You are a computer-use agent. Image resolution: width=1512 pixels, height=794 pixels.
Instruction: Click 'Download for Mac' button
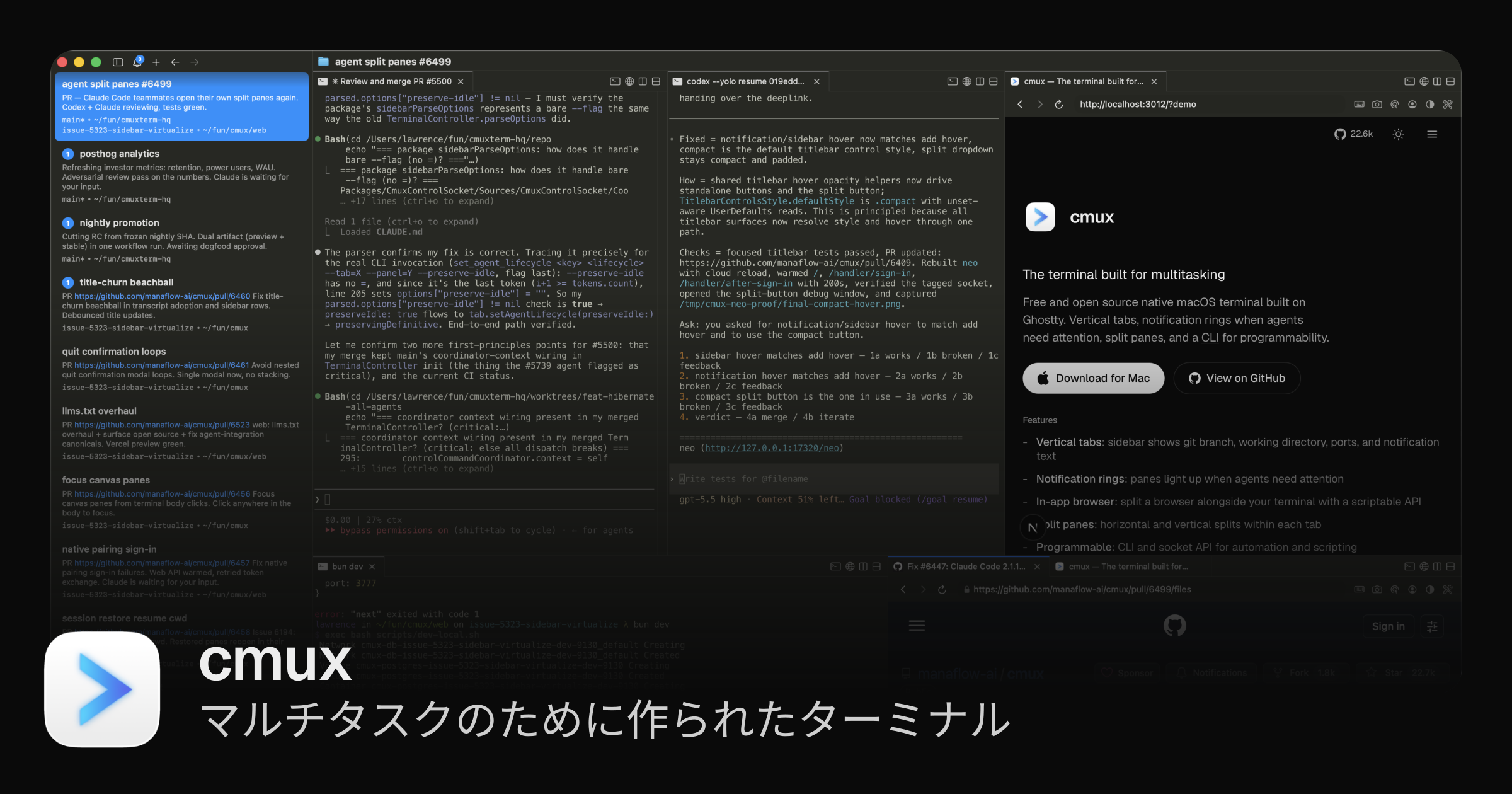[1093, 378]
